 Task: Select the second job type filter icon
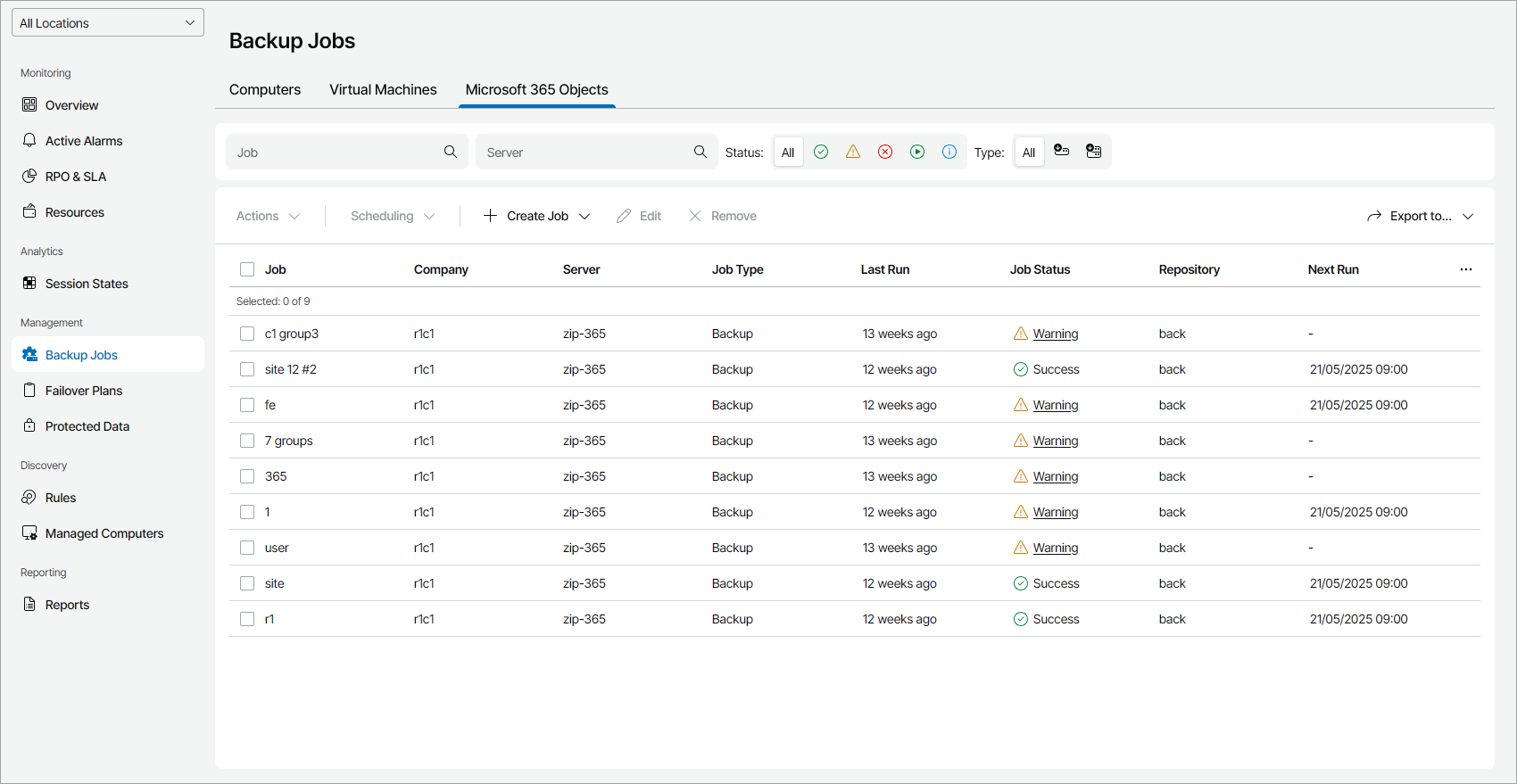(1093, 152)
